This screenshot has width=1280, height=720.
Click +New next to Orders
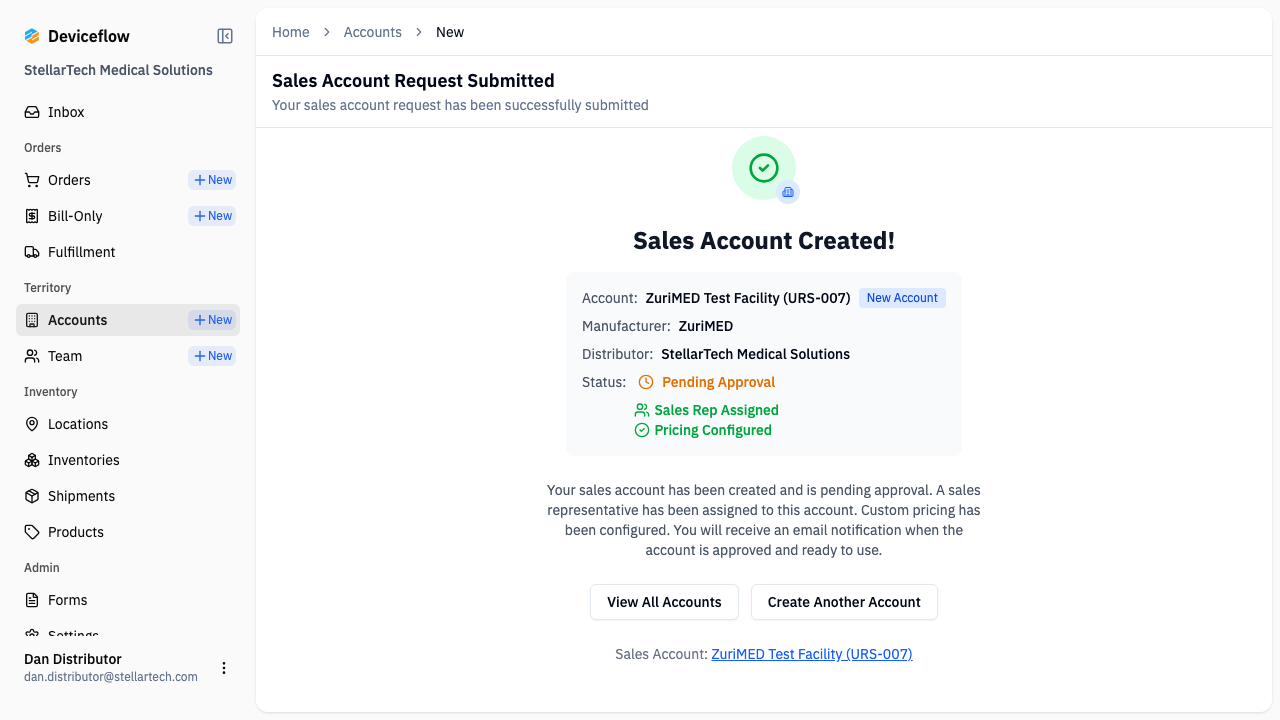[212, 180]
